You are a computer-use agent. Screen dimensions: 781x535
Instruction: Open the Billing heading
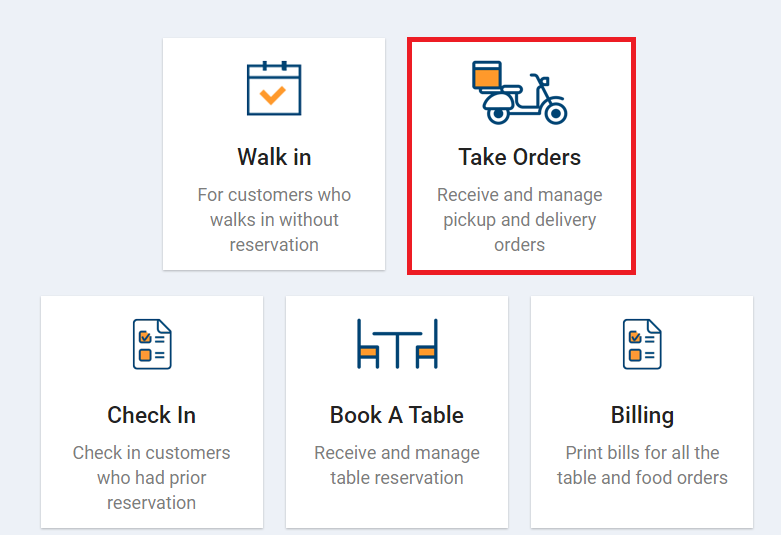tap(642, 415)
